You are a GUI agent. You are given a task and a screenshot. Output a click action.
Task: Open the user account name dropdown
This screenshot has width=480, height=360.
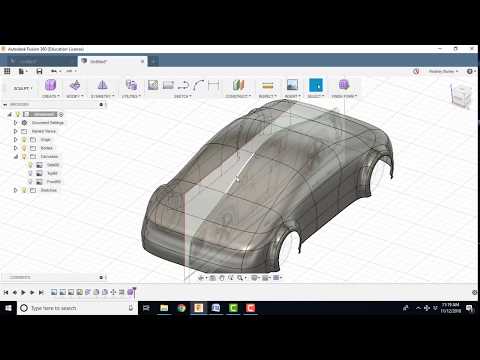pyautogui.click(x=443, y=71)
